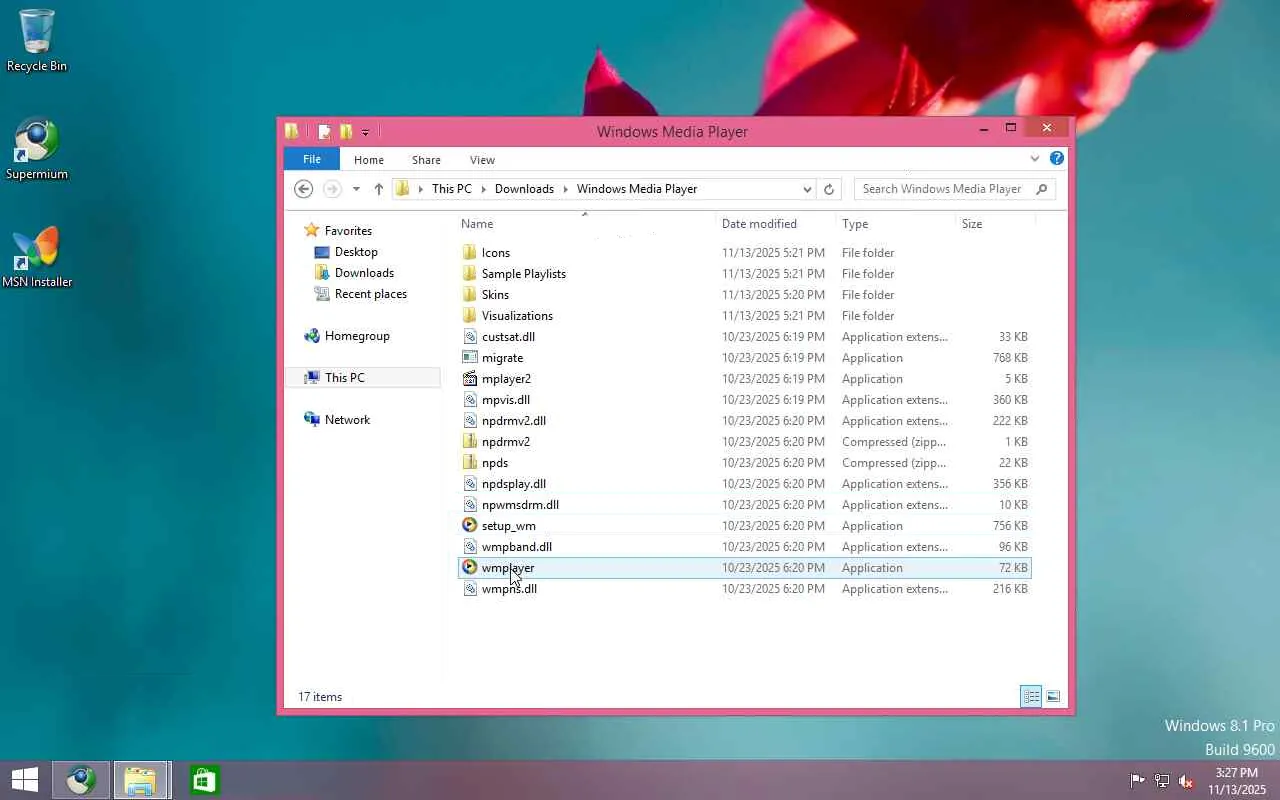1280x800 pixels.
Task: Select the mpvis.dll file name
Action: [x=506, y=400]
